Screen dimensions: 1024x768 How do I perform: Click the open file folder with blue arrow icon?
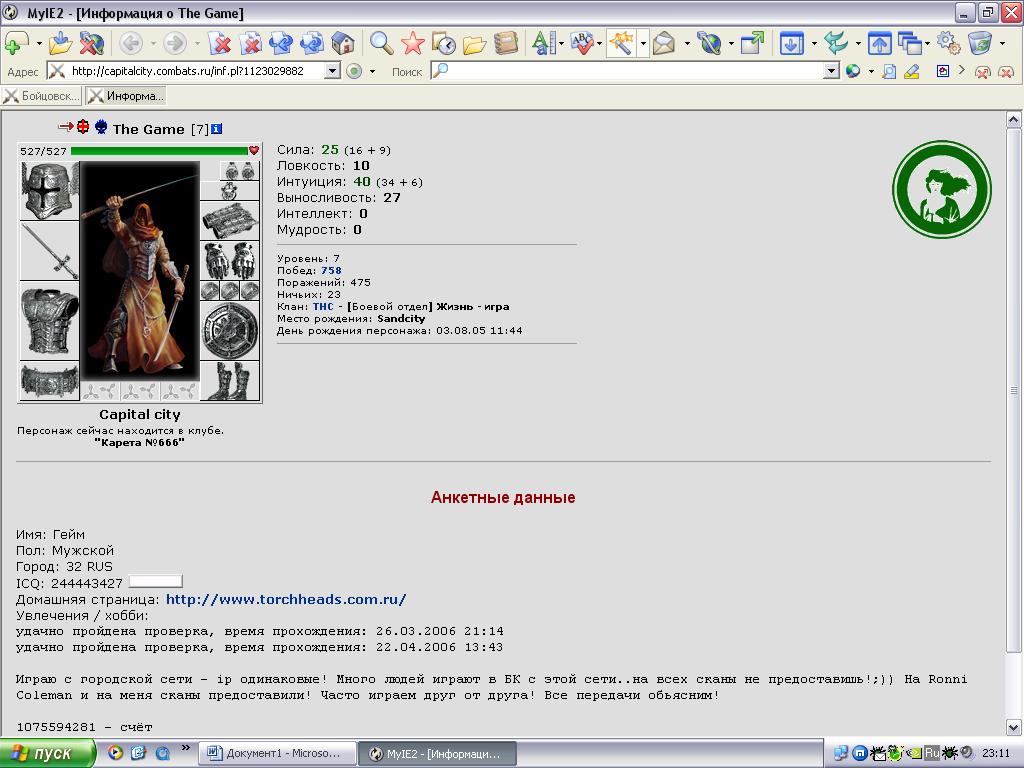tap(60, 43)
